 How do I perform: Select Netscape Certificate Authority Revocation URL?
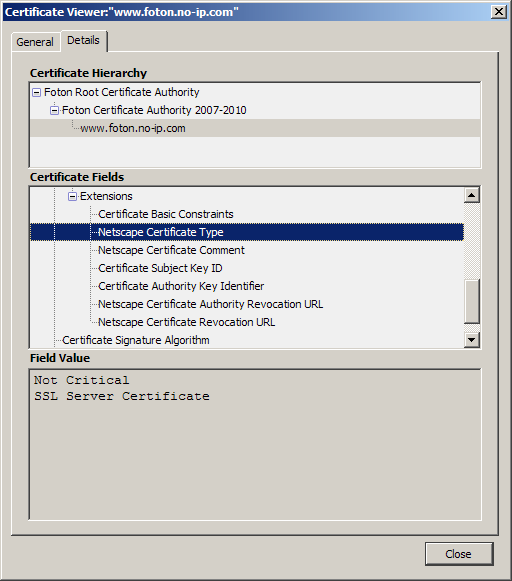(210, 304)
